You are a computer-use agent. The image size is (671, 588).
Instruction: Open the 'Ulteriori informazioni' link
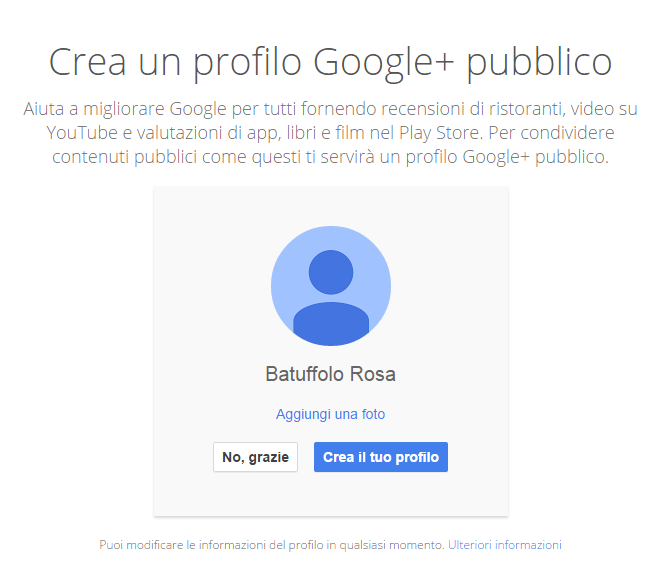[x=505, y=545]
